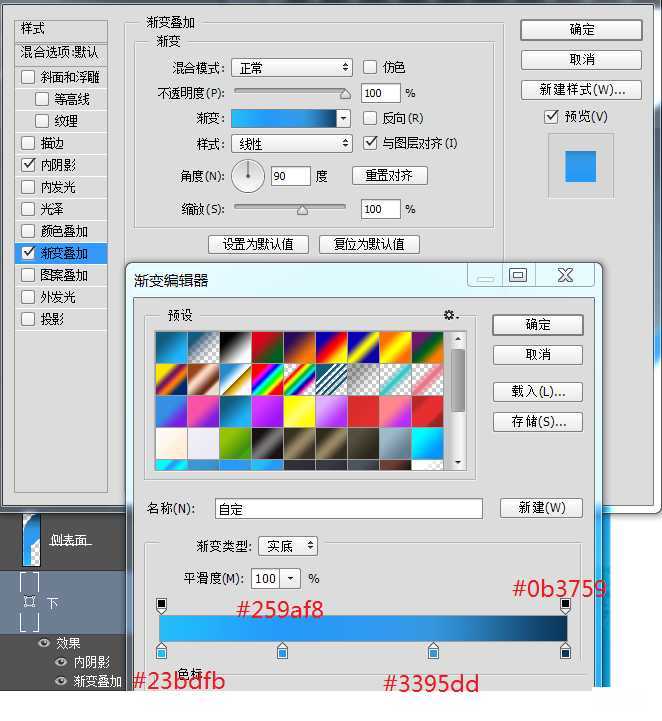Screen dimensions: 662x721
Task: Toggle visibility of 内阴影 effect
Action: [x=61, y=662]
